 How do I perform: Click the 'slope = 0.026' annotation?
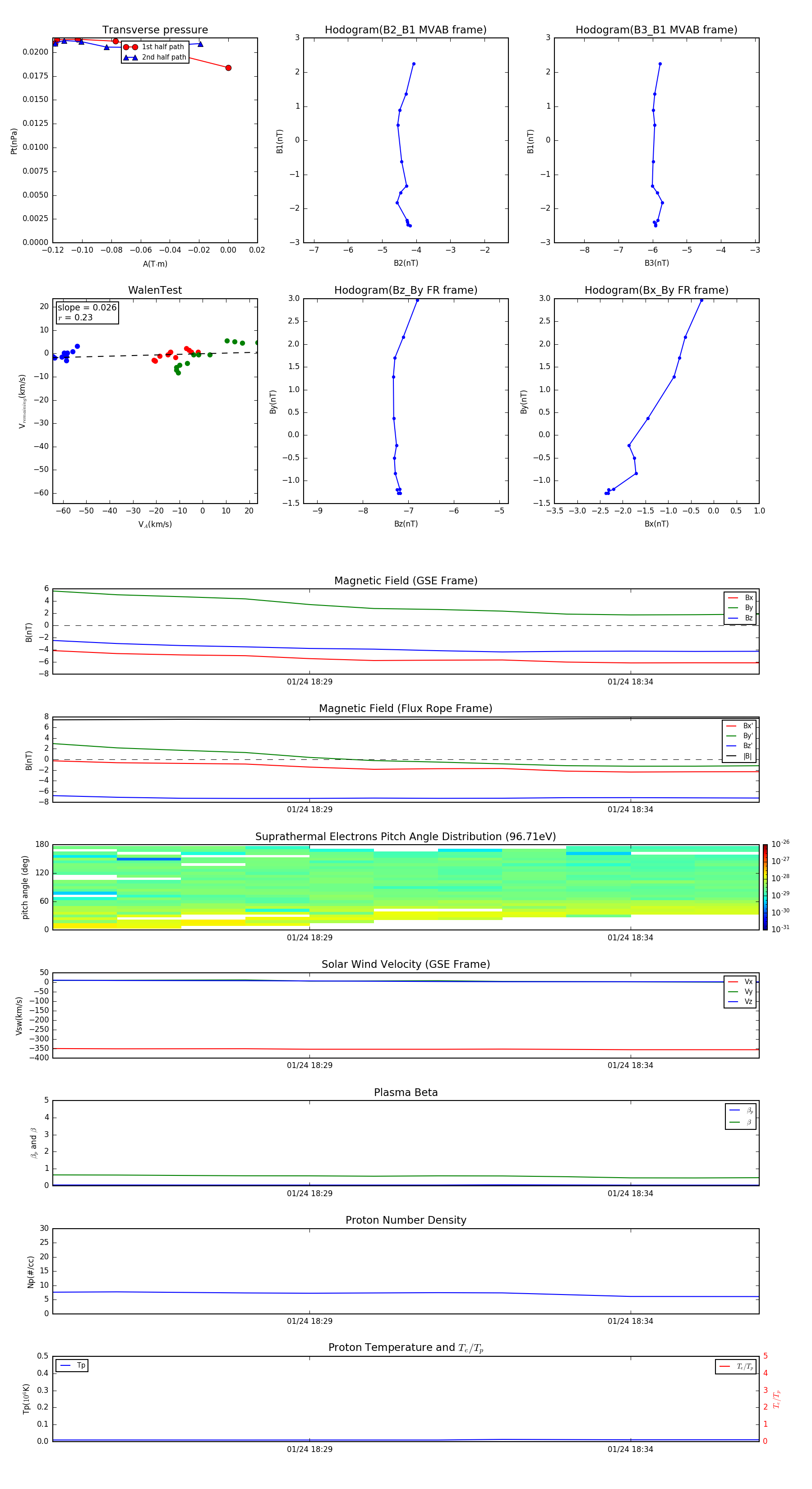[87, 308]
